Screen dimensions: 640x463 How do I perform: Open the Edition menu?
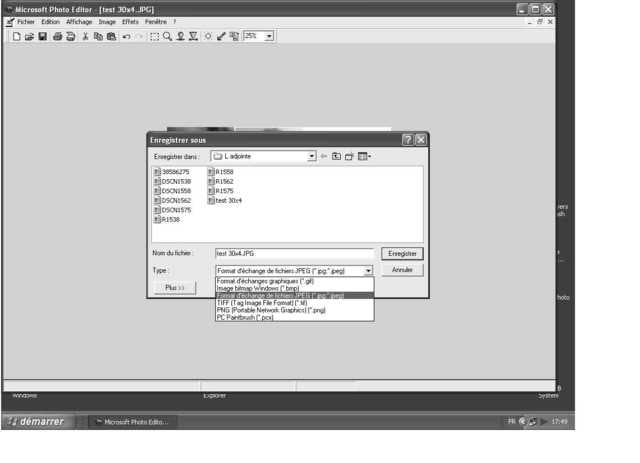tap(51, 22)
